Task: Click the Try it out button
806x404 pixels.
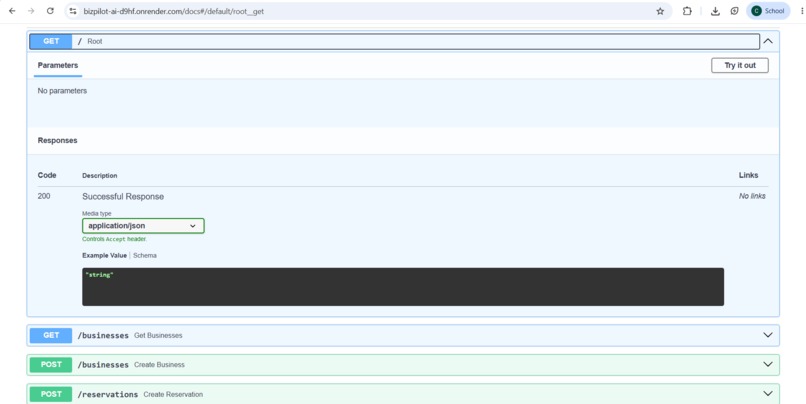Action: tap(740, 65)
